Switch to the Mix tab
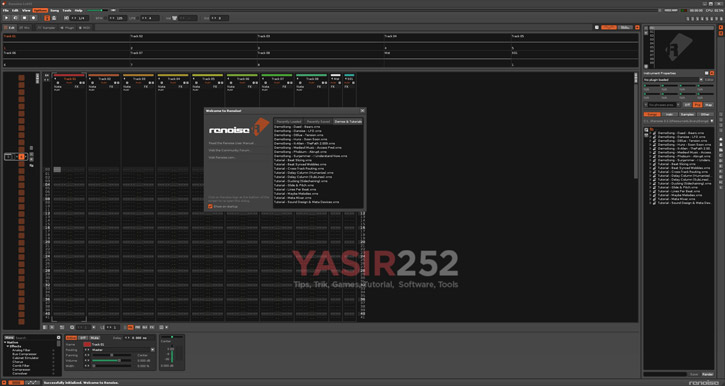Viewport: 725px width, 386px height. tap(25, 28)
